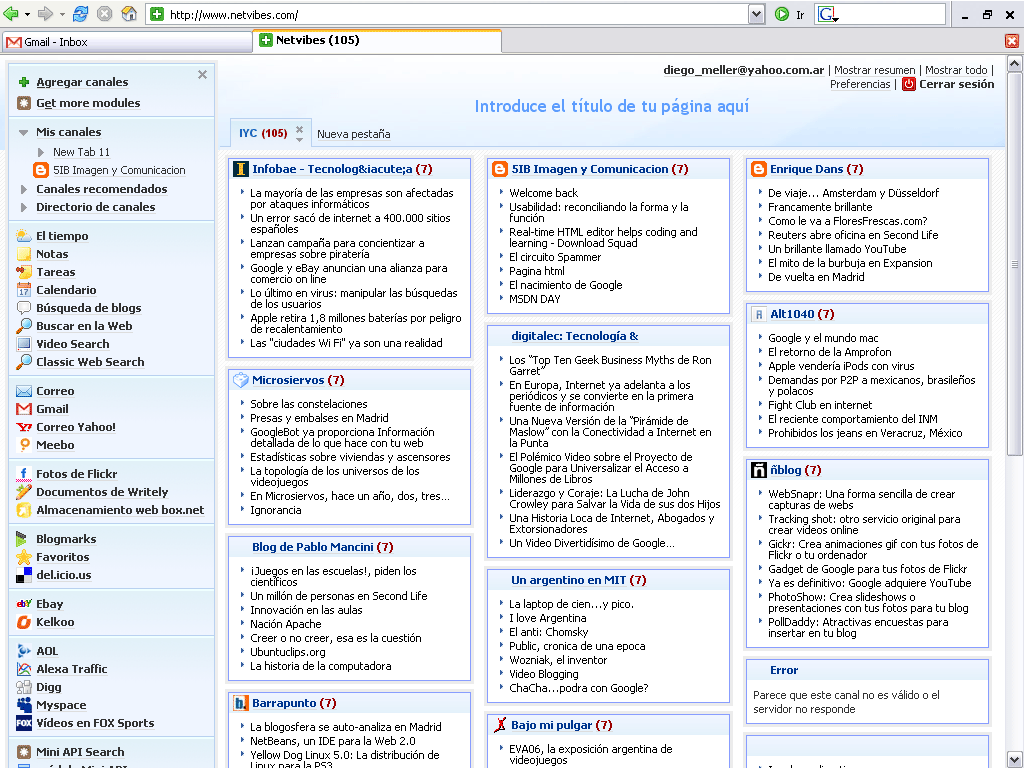Image resolution: width=1024 pixels, height=768 pixels.
Task: Click the Documentos de Writely pencil icon
Action: [x=24, y=492]
